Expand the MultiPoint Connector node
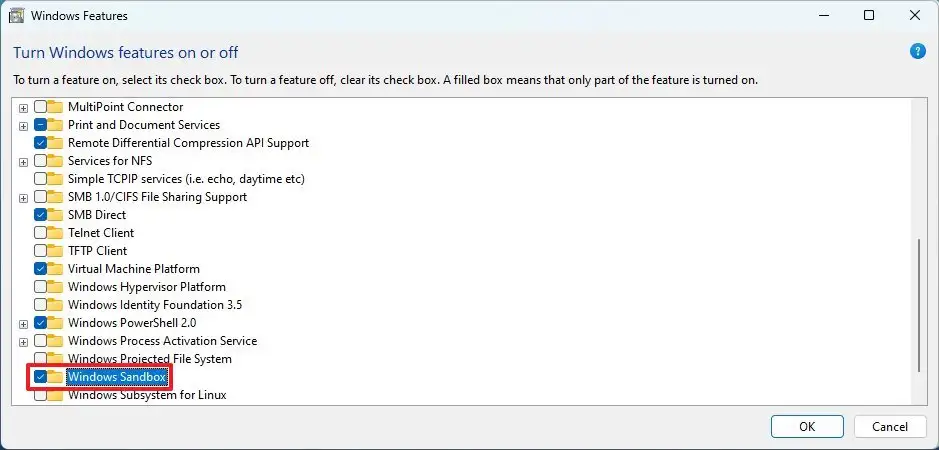The image size is (939, 450). 23,107
